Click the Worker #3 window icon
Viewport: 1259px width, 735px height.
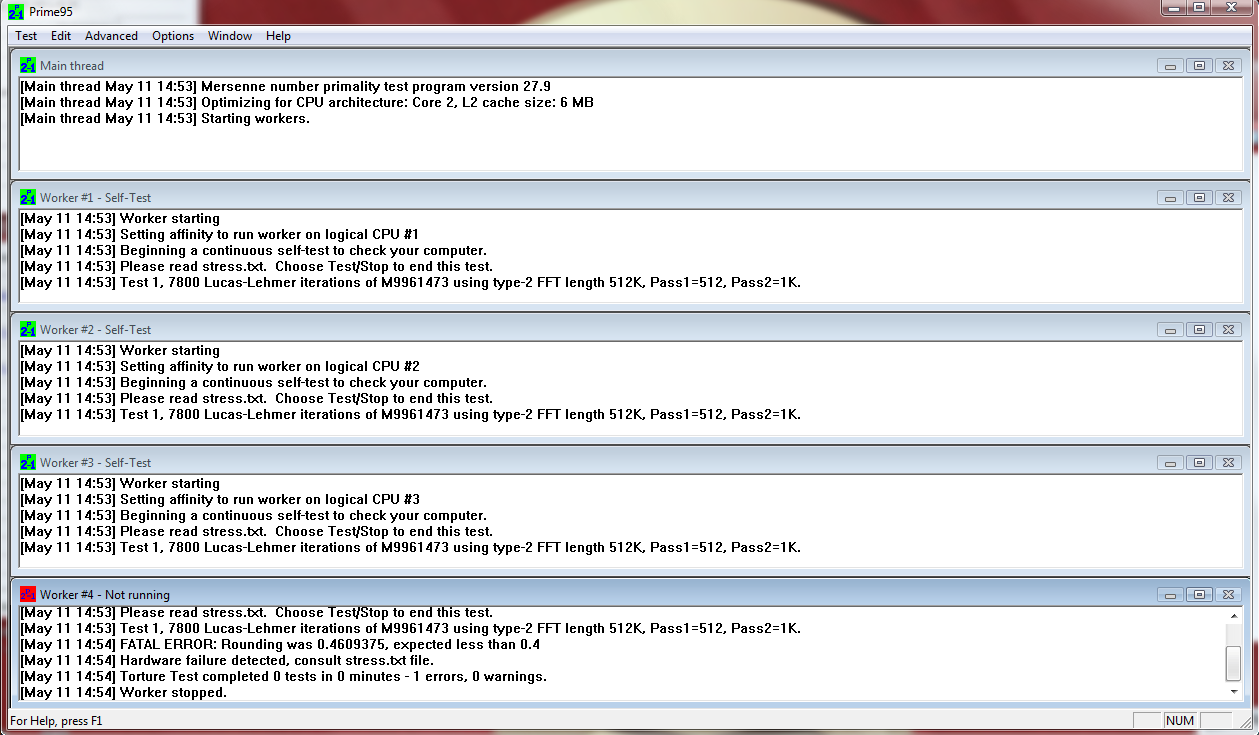[28, 463]
